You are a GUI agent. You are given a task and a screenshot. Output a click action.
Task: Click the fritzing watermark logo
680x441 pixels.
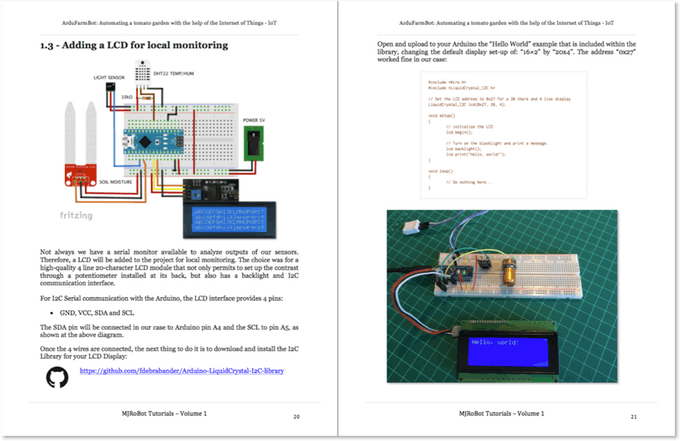click(76, 215)
